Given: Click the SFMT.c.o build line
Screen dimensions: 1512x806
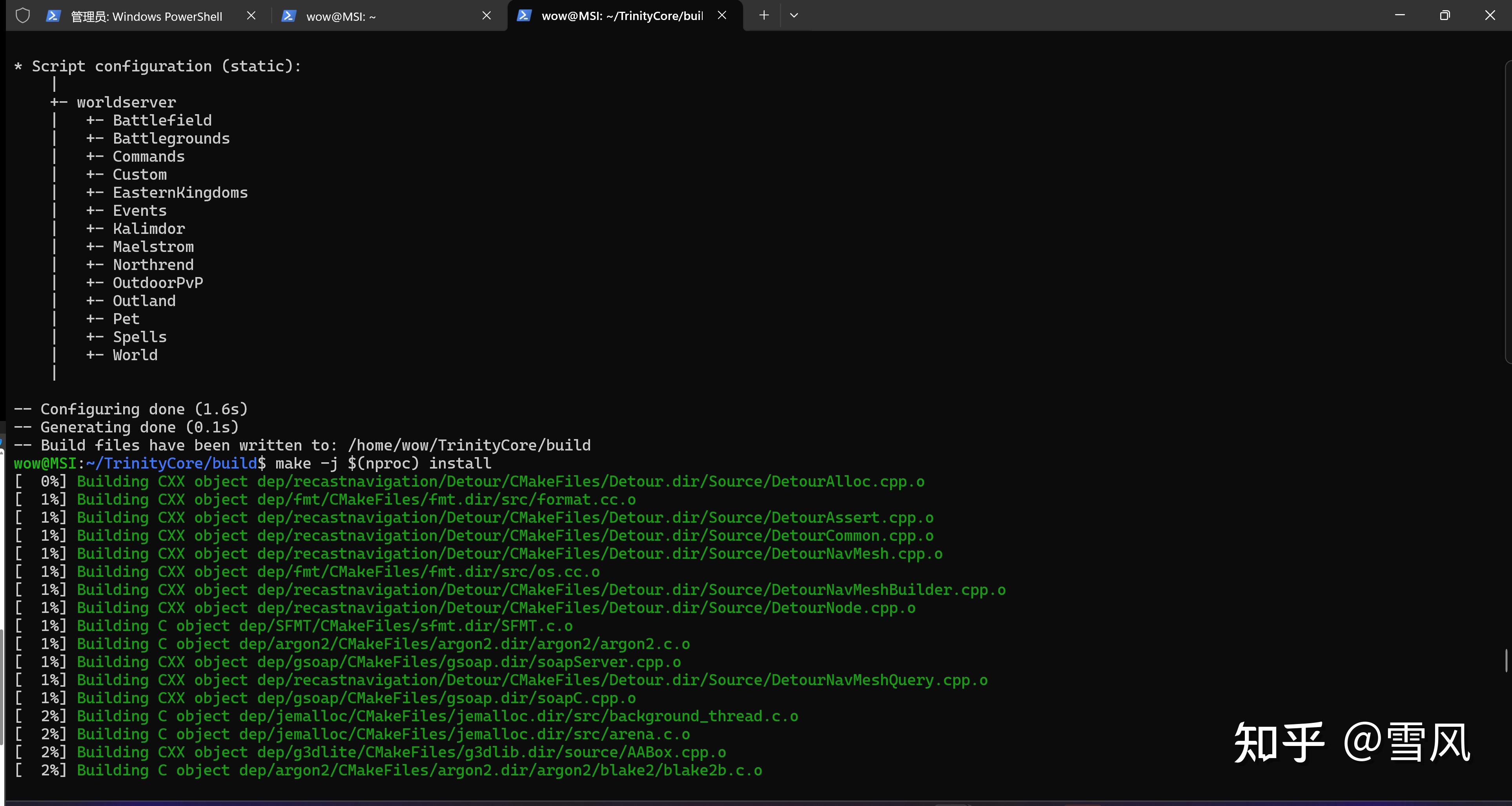Looking at the screenshot, I should [x=293, y=626].
